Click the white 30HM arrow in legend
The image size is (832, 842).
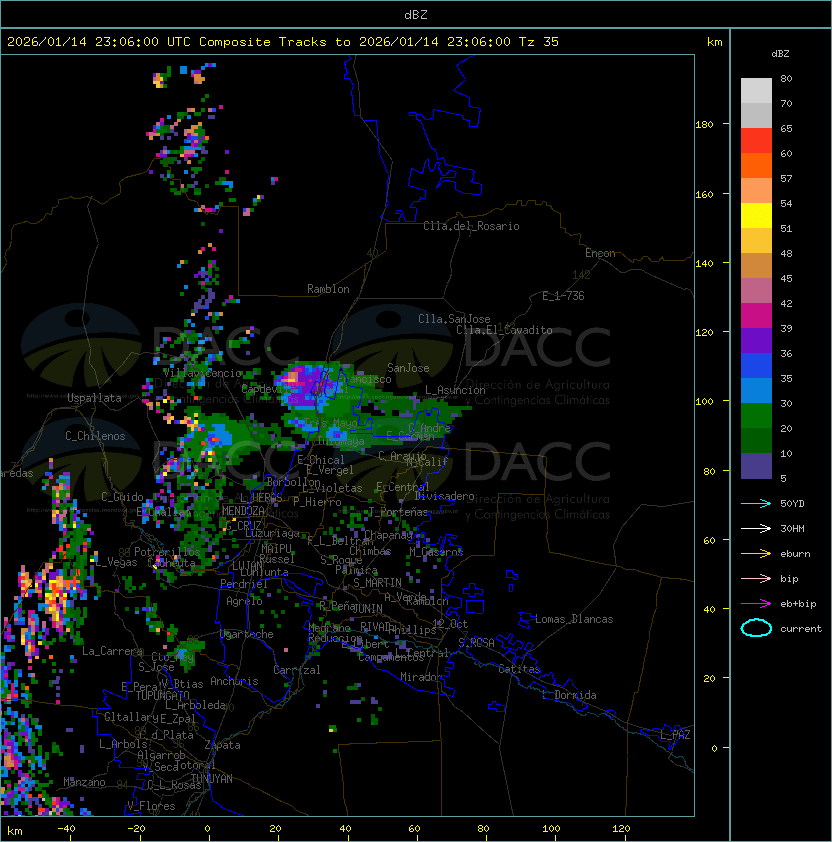pyautogui.click(x=756, y=528)
